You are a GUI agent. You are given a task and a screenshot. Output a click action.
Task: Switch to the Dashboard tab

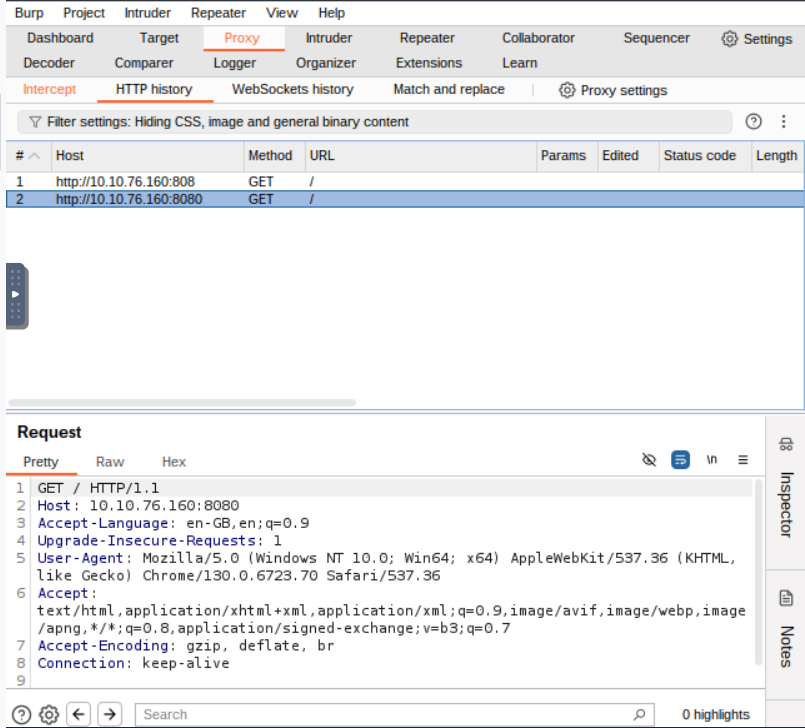(60, 38)
